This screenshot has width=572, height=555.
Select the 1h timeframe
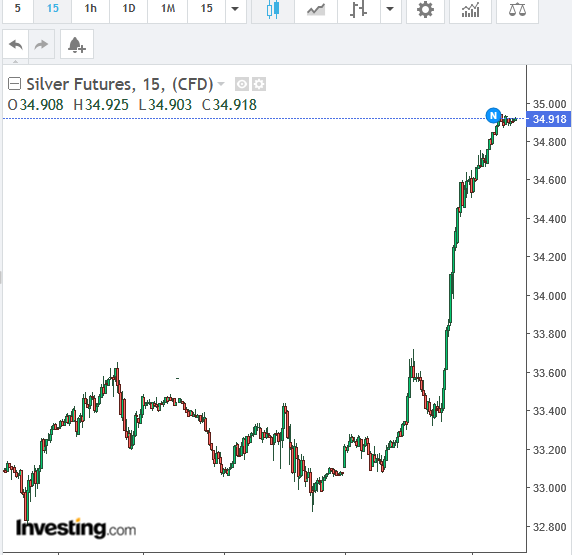pos(90,8)
